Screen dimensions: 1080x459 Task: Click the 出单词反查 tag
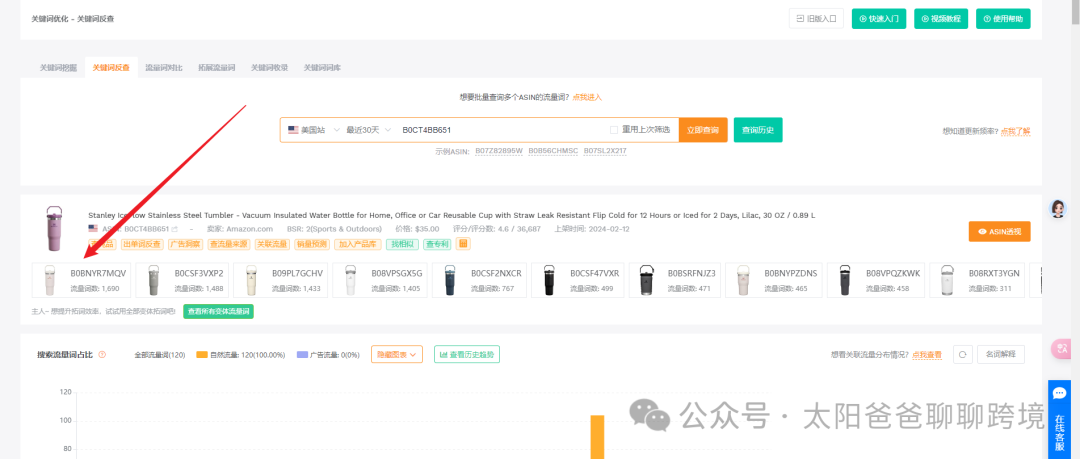143,244
